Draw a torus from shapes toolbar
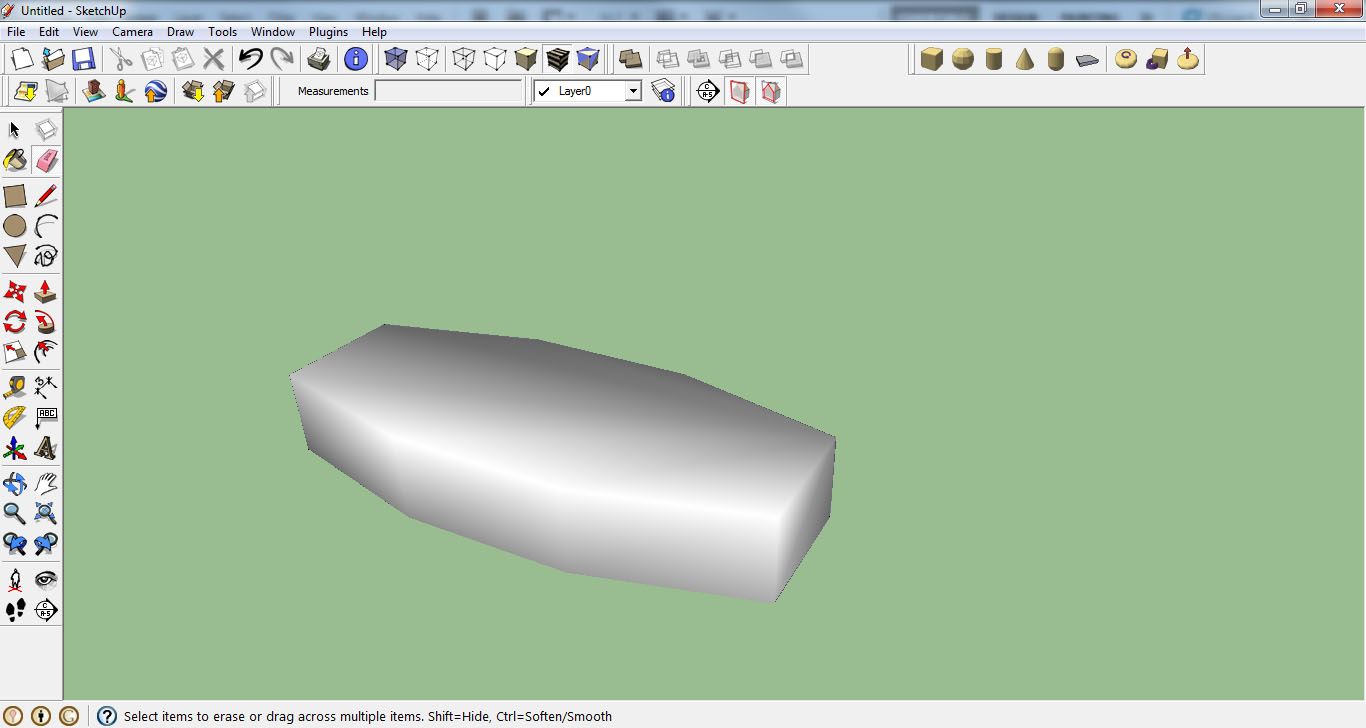Image resolution: width=1366 pixels, height=728 pixels. click(1126, 59)
